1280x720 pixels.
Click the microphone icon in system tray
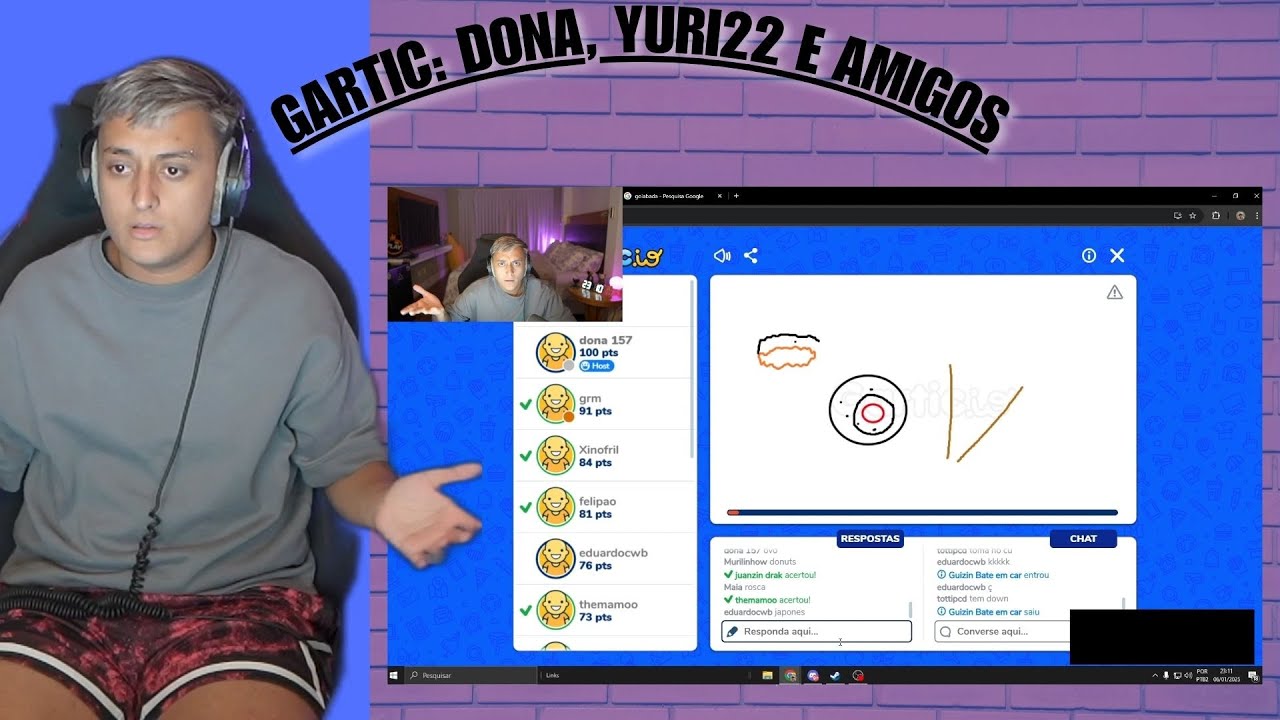pyautogui.click(x=1166, y=676)
